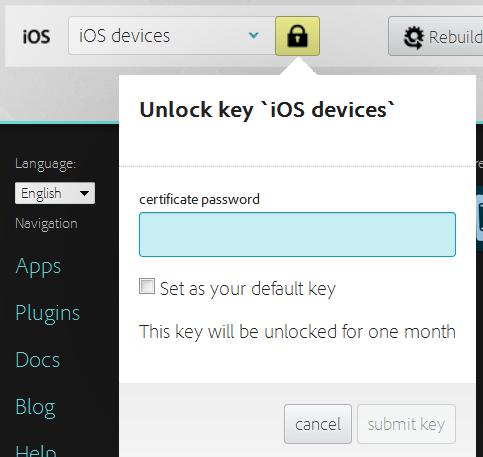Open the Plugins navigation link
Screen dimensions: 483x457
[48, 313]
